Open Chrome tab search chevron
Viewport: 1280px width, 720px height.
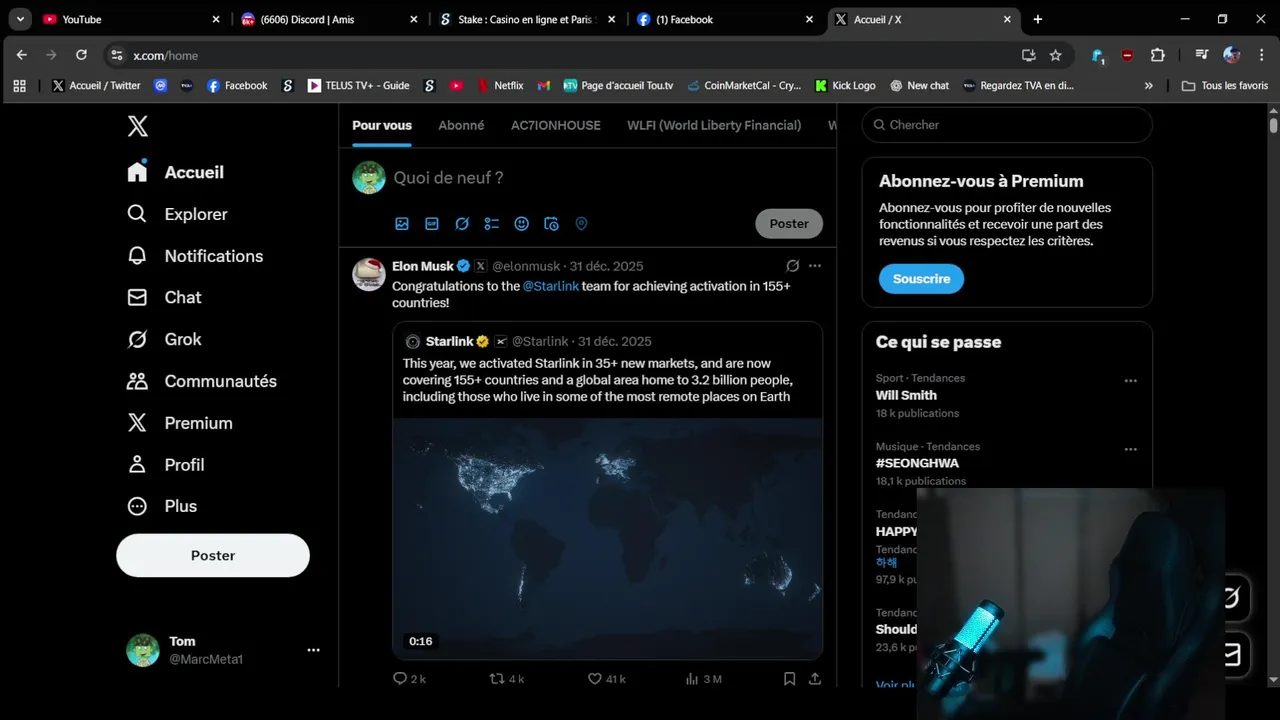[20, 19]
